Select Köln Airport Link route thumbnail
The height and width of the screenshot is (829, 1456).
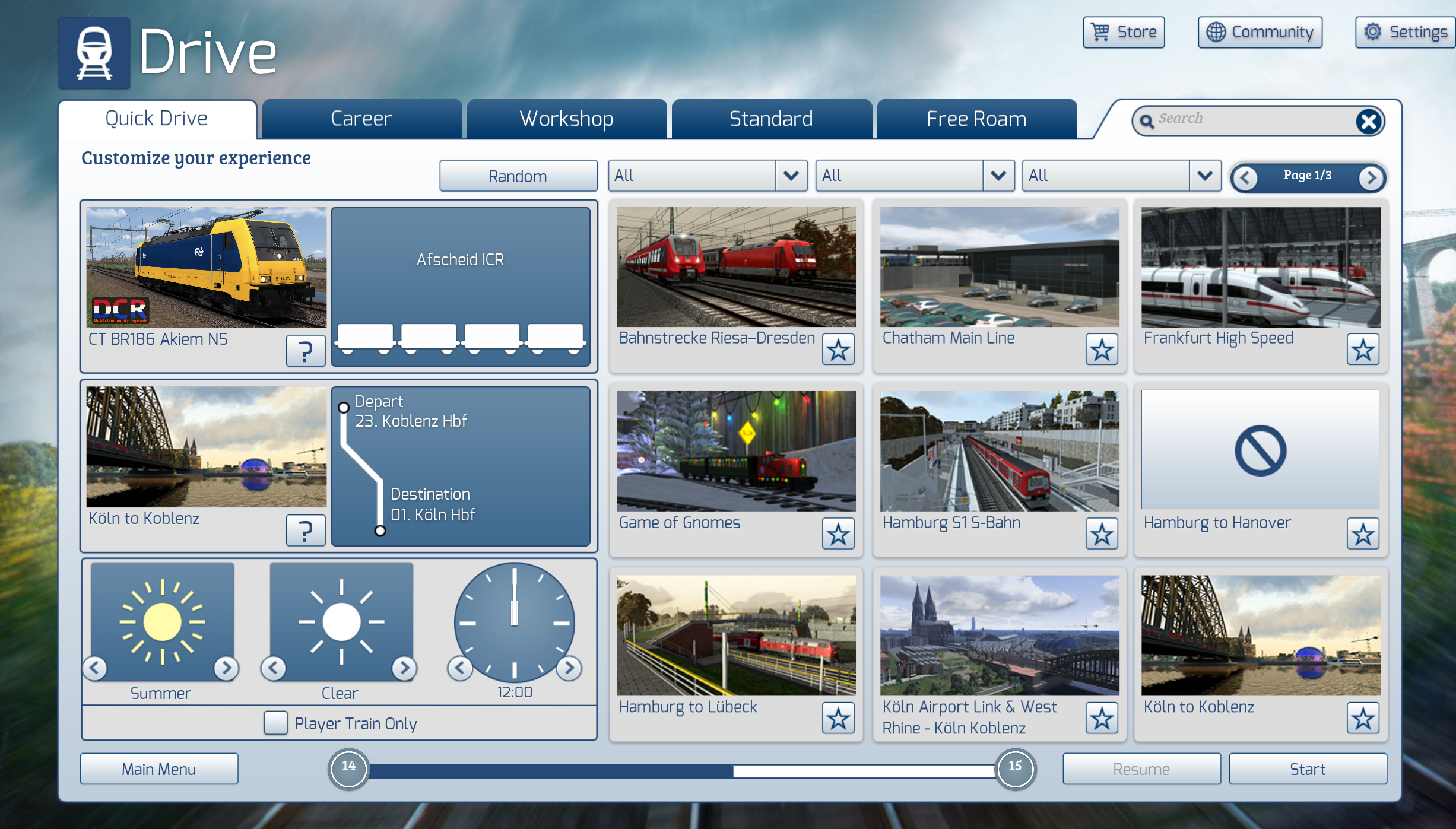click(1000, 636)
